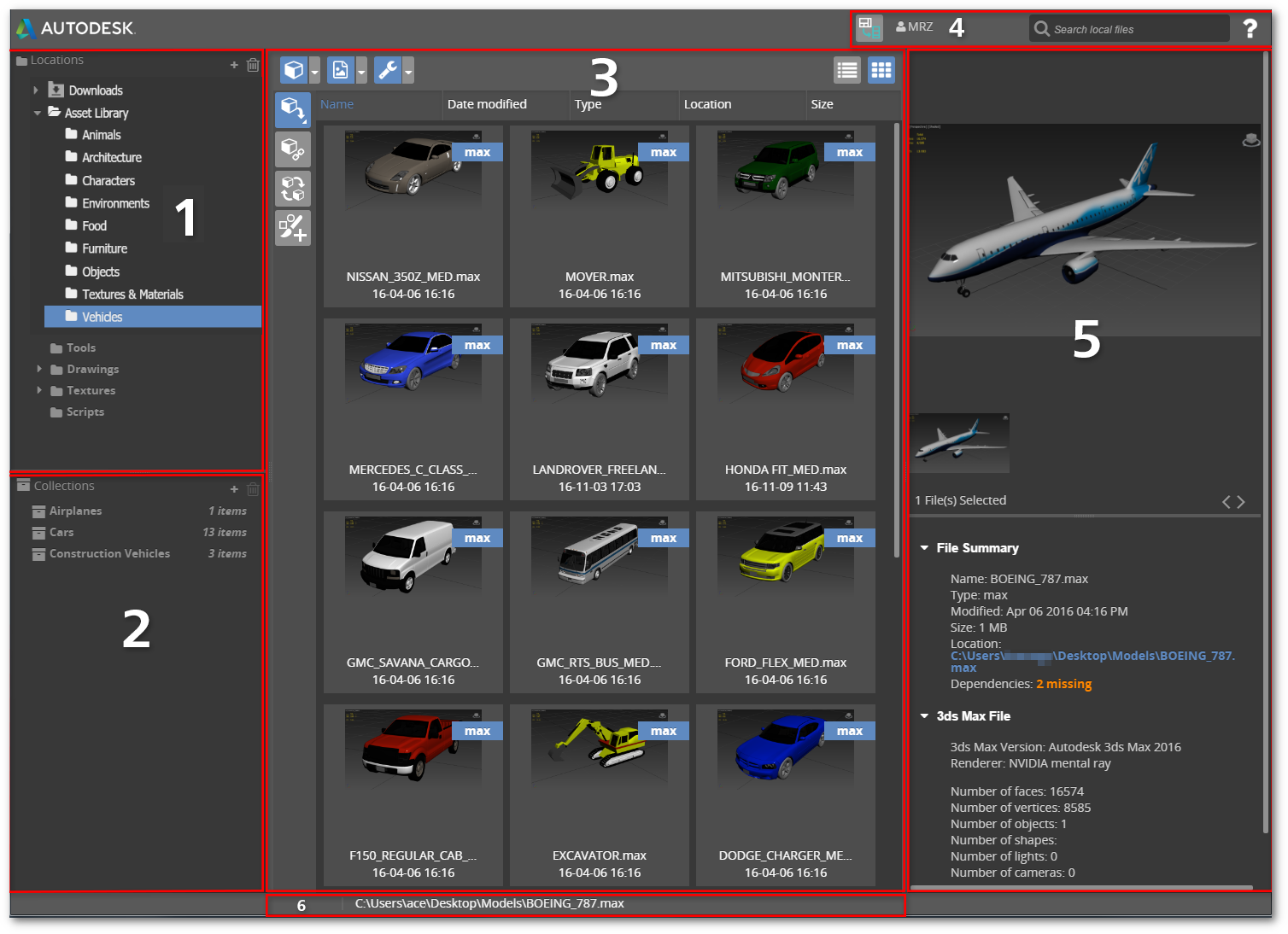Screen dimensions: 1288x934
Task: Click the trash icon in Locations panel
Action: click(253, 65)
